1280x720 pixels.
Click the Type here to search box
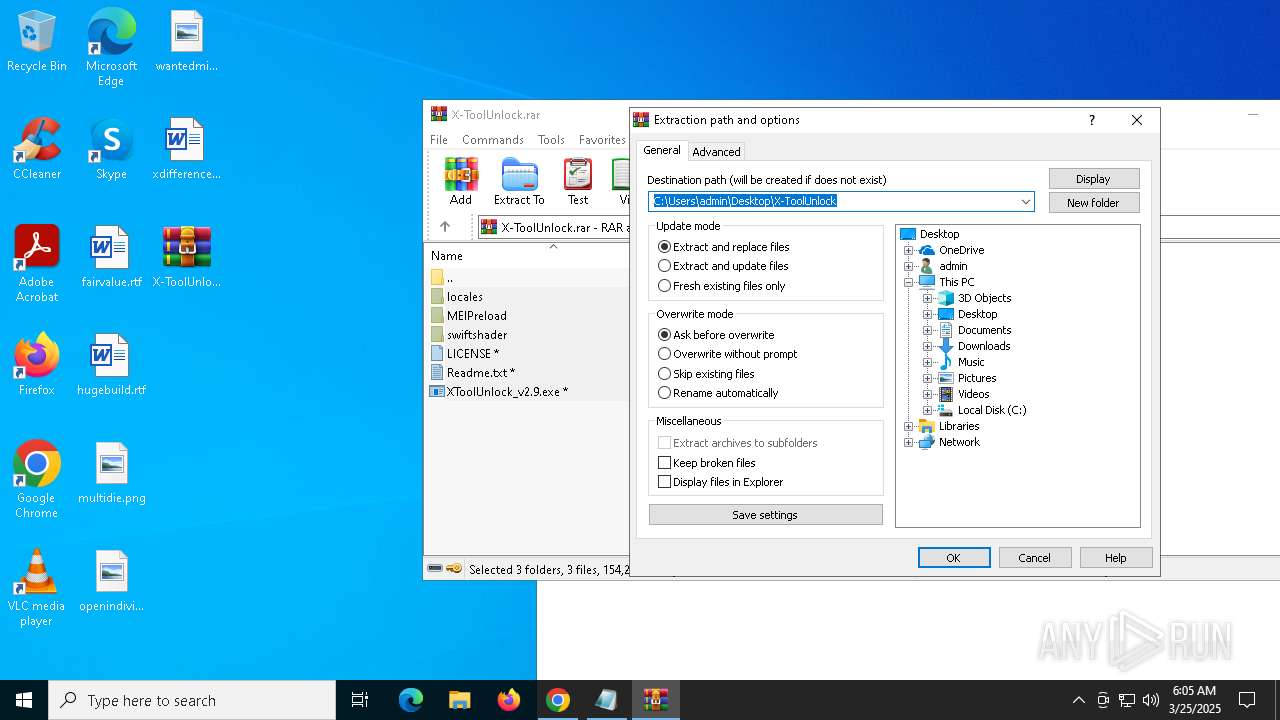click(192, 700)
